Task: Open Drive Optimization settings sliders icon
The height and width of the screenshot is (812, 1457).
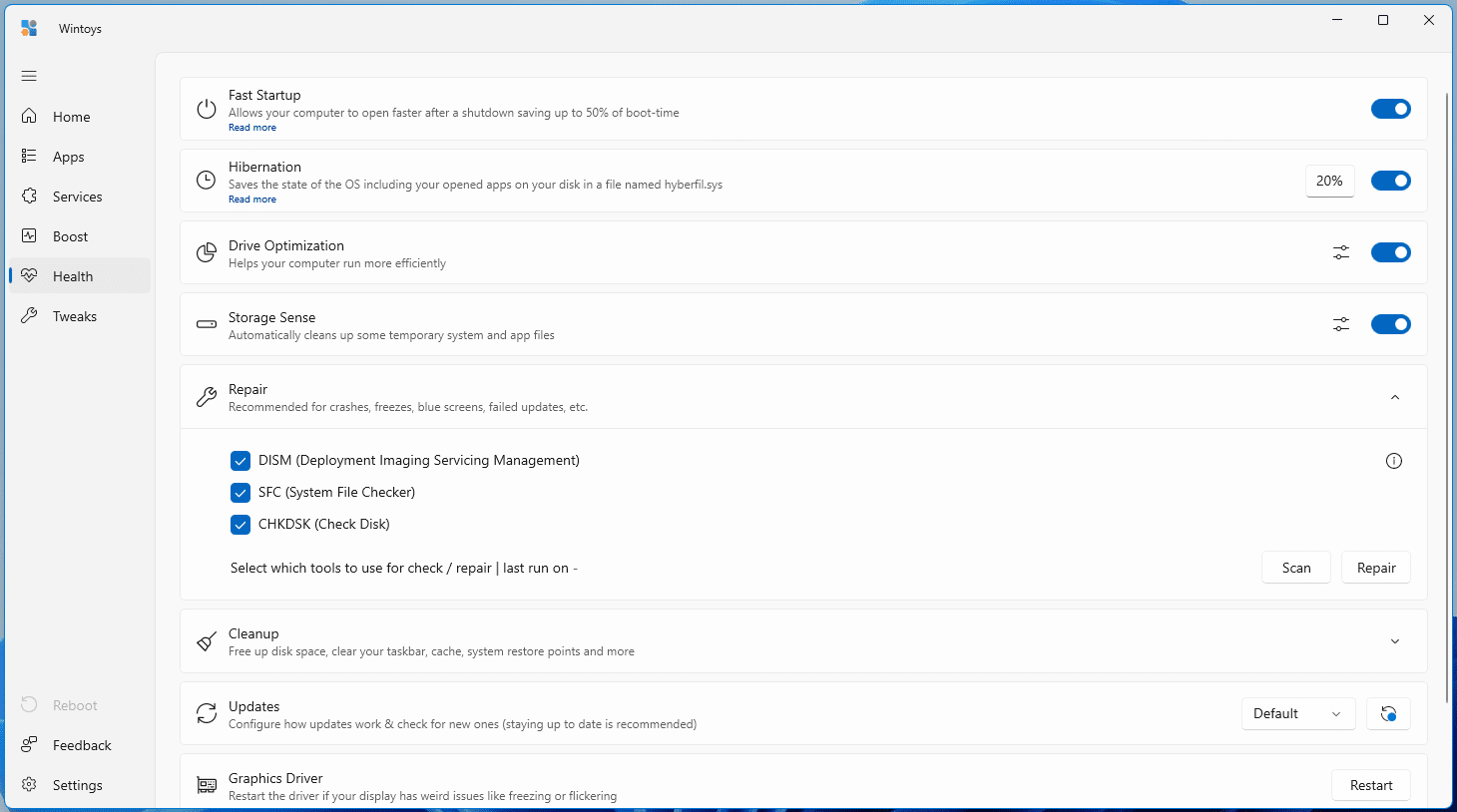Action: point(1341,252)
